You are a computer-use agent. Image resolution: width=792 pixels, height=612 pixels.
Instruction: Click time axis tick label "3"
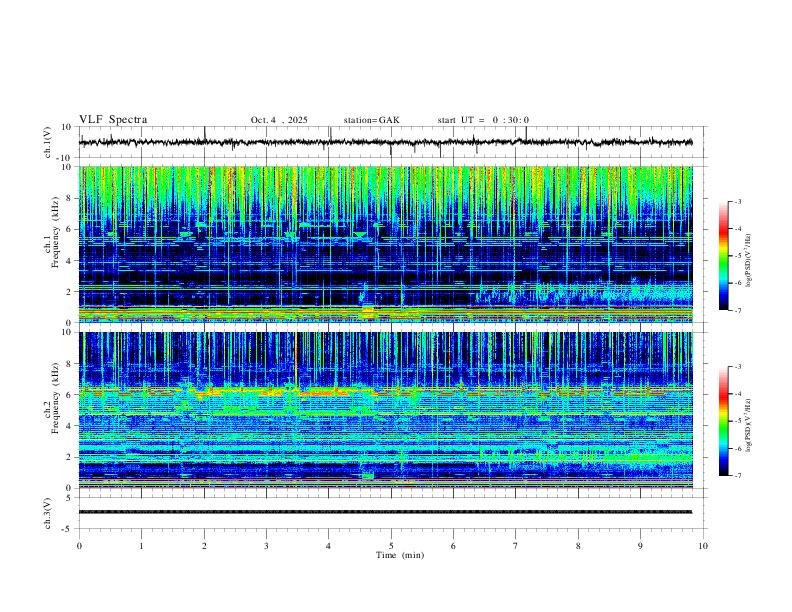coord(266,546)
